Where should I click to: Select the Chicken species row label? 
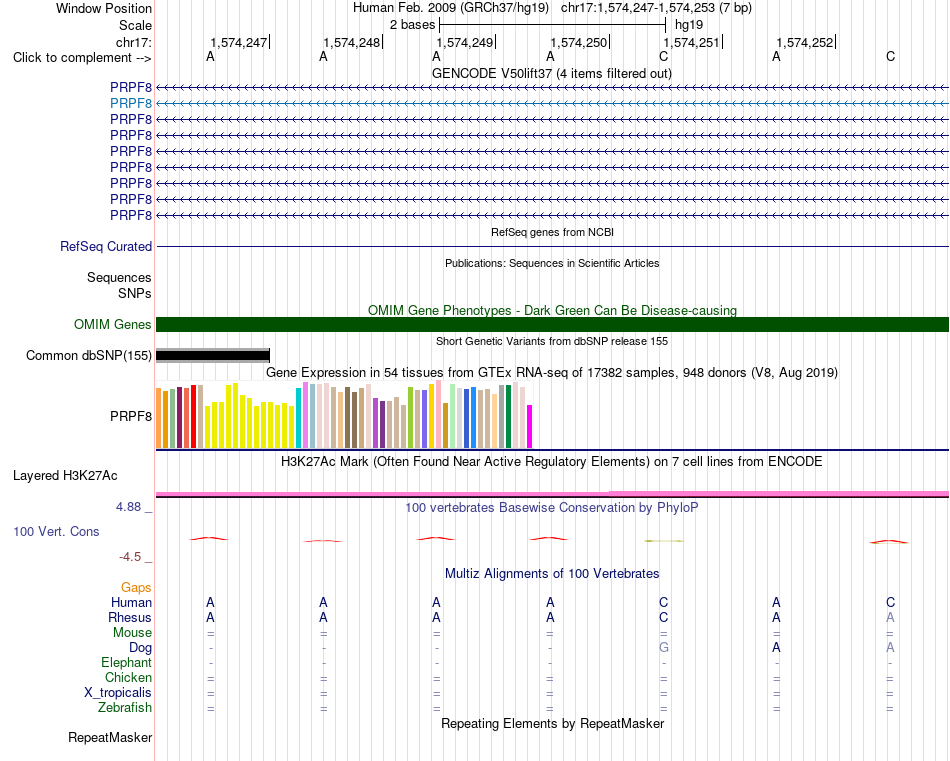click(x=128, y=677)
